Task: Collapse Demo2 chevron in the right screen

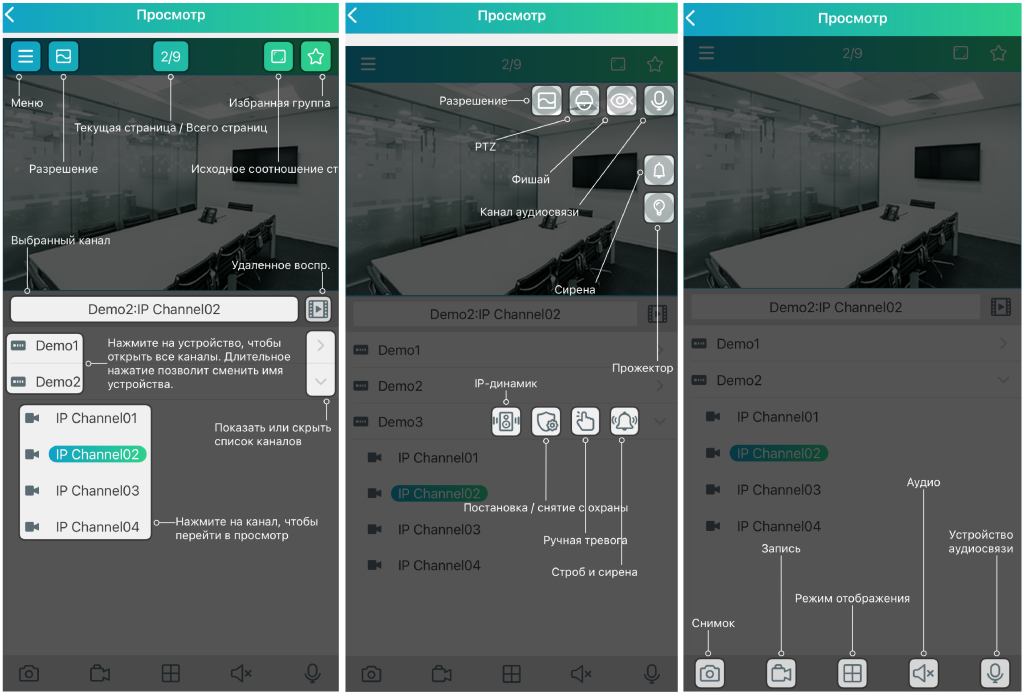Action: [1003, 380]
